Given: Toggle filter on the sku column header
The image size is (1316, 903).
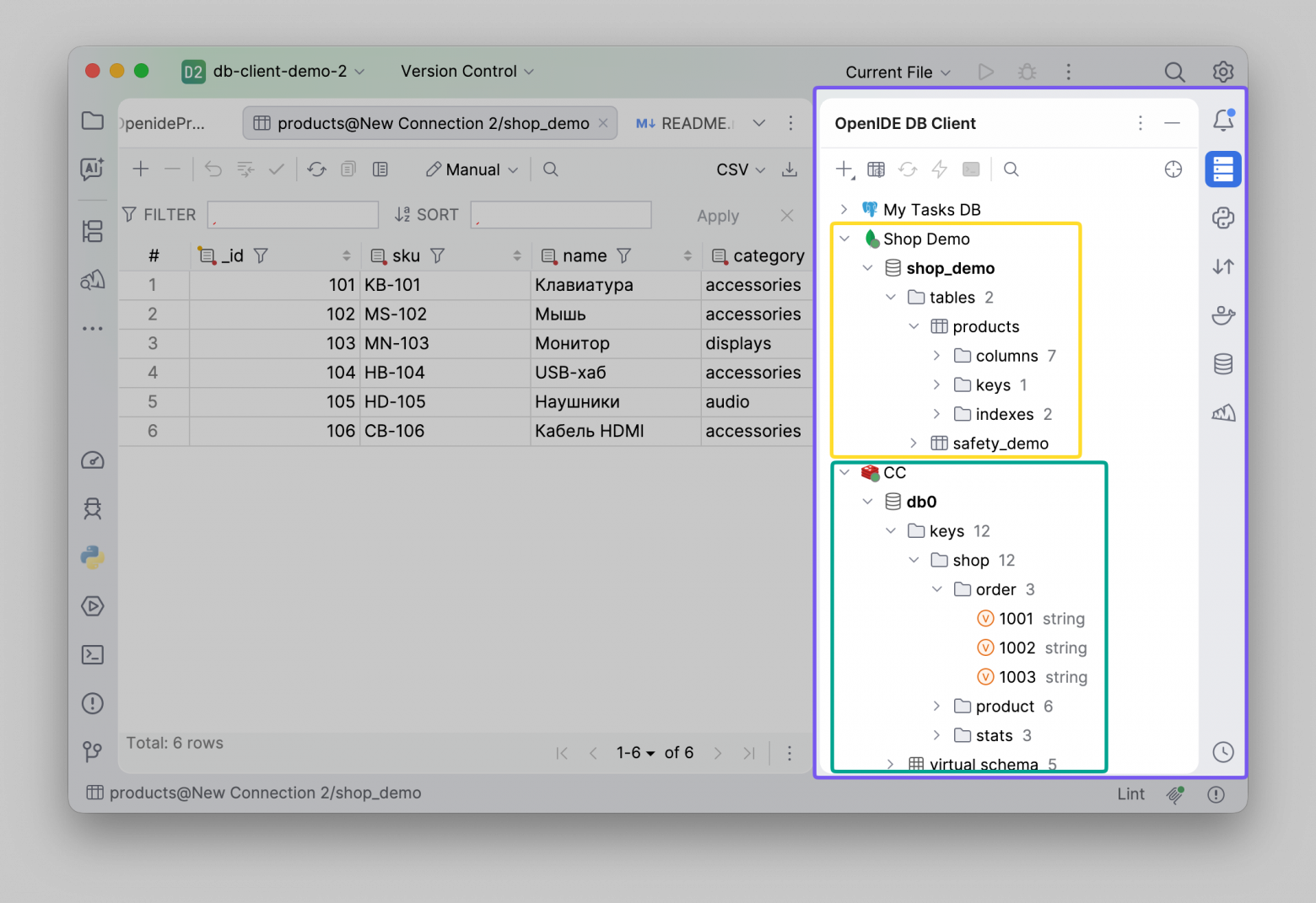Looking at the screenshot, I should [437, 255].
